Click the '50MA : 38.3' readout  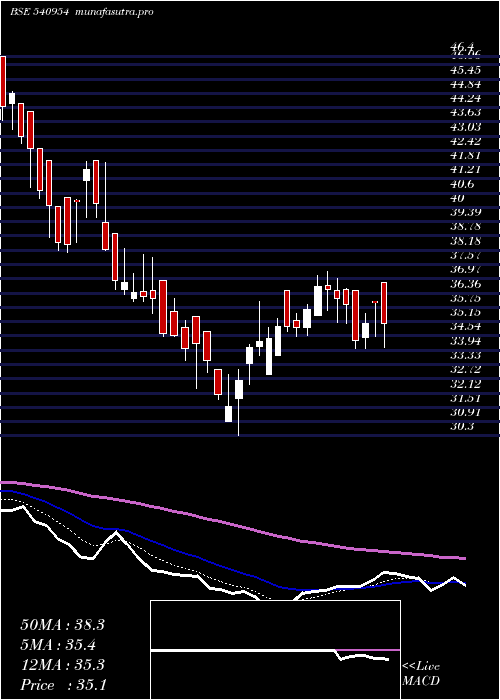[x=62, y=625]
